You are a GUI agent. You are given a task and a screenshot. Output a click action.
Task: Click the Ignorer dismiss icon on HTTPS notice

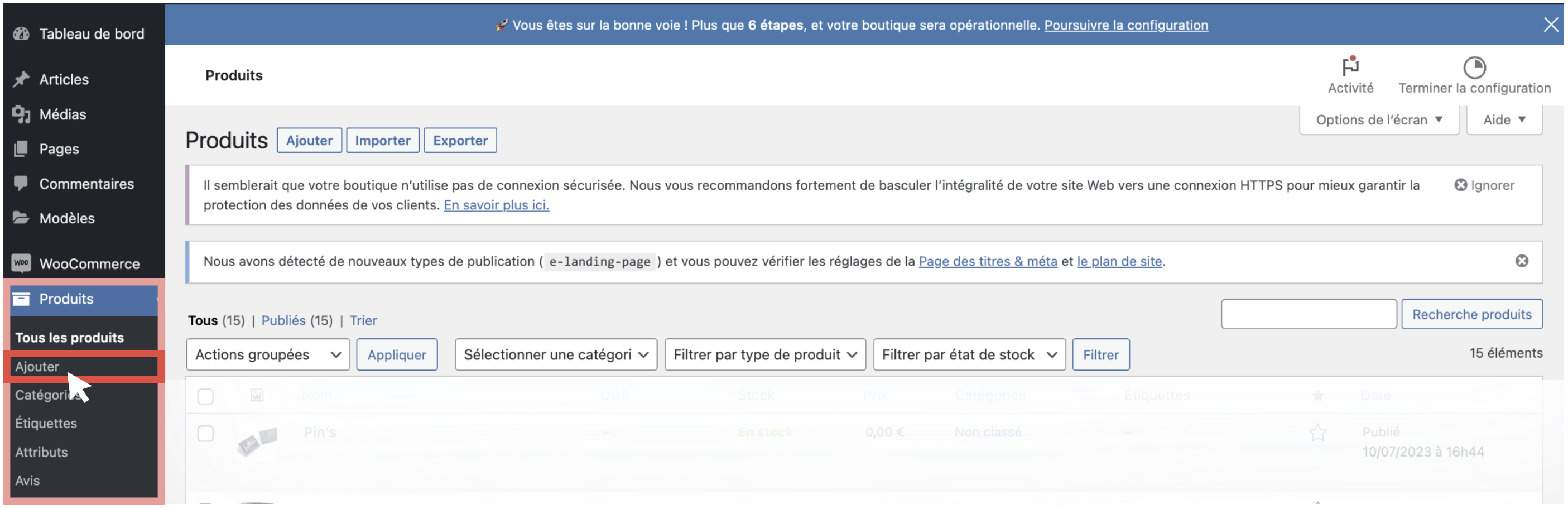tap(1460, 185)
